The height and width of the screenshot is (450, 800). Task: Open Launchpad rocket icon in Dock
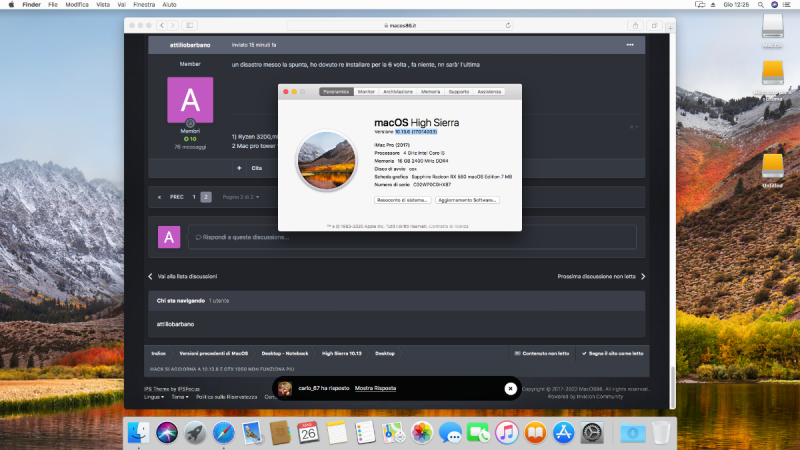pyautogui.click(x=195, y=433)
